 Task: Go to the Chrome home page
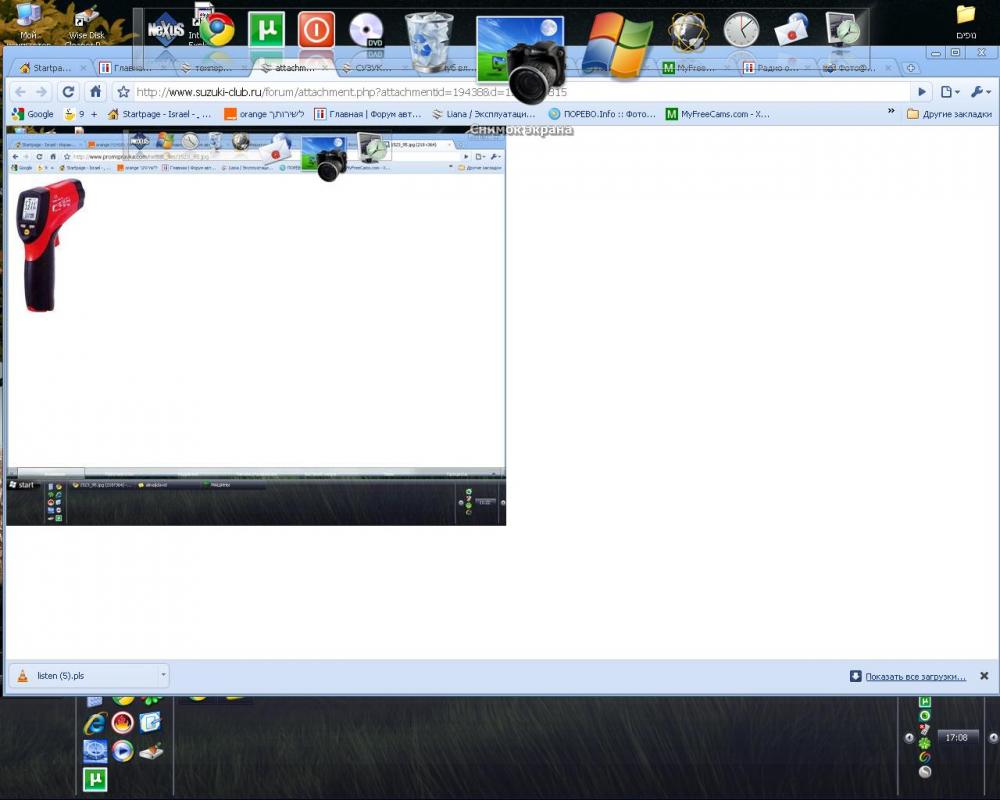pos(95,92)
